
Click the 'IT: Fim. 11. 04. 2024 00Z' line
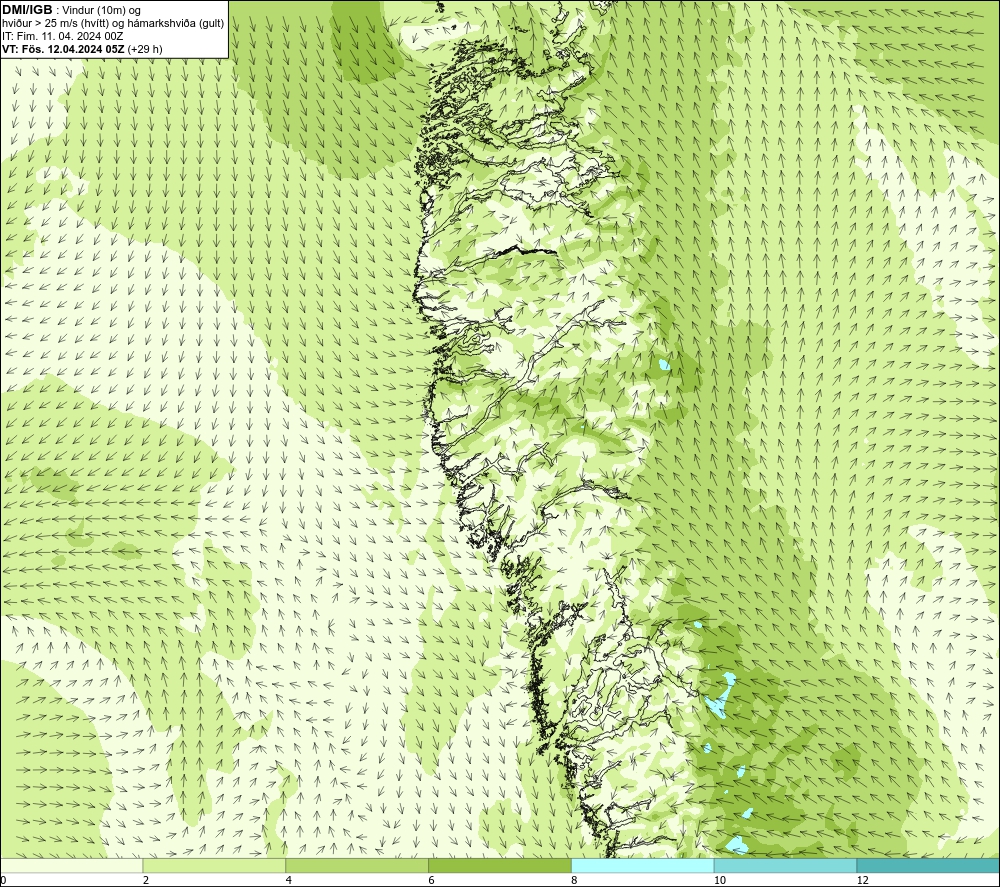point(62,36)
